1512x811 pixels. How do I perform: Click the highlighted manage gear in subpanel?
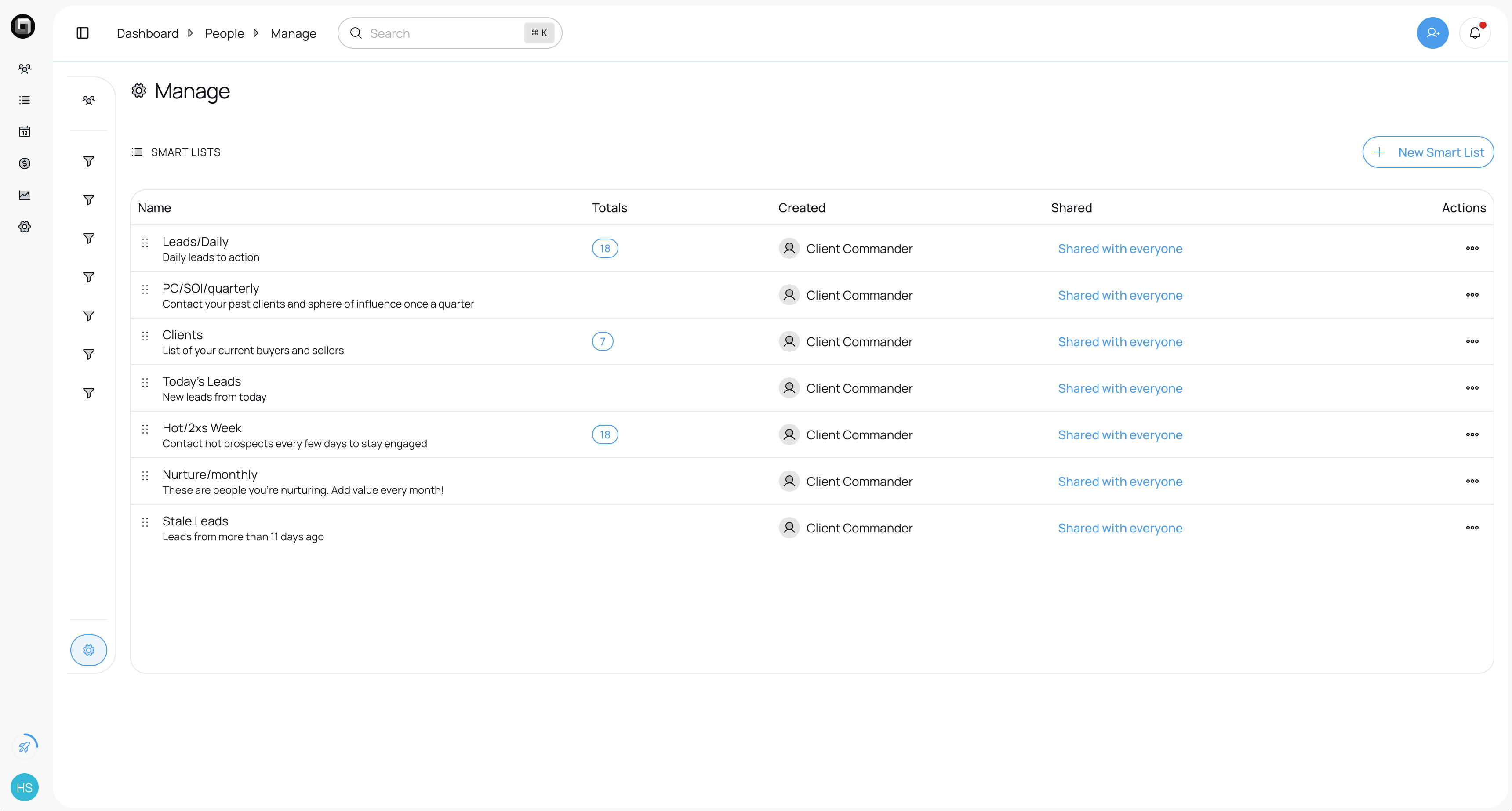[89, 650]
